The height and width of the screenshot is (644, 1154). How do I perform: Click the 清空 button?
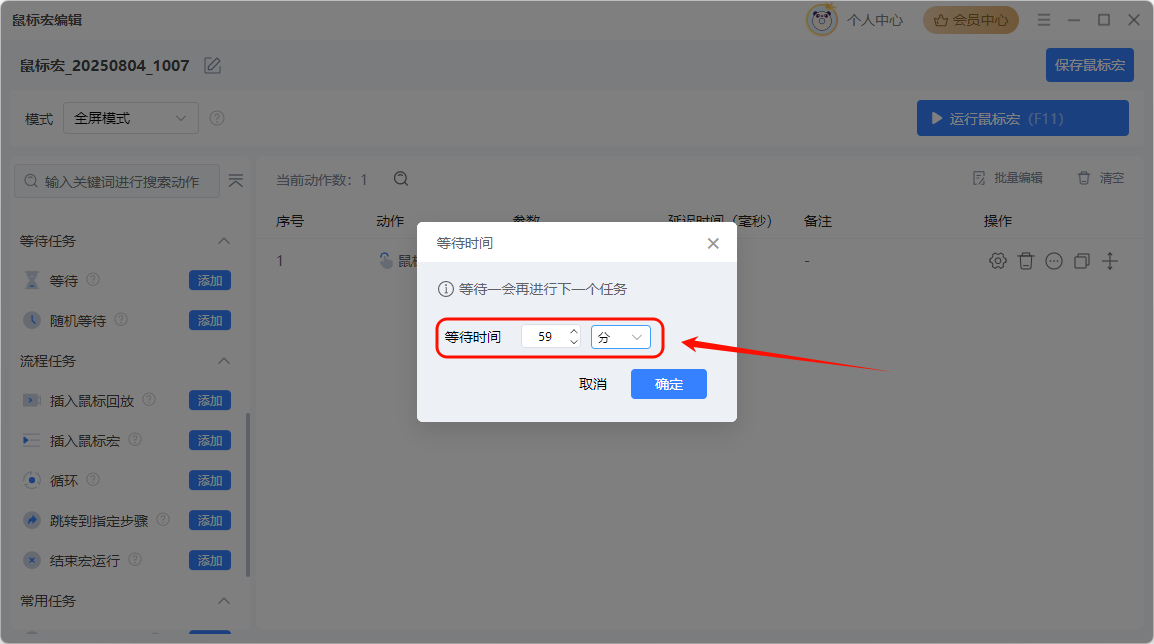(1101, 178)
